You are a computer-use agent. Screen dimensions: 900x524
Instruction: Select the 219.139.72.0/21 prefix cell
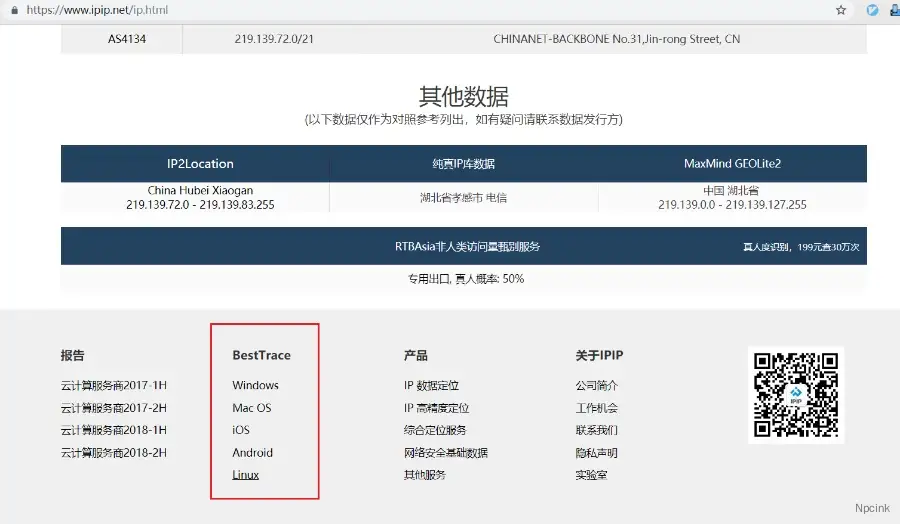[274, 39]
